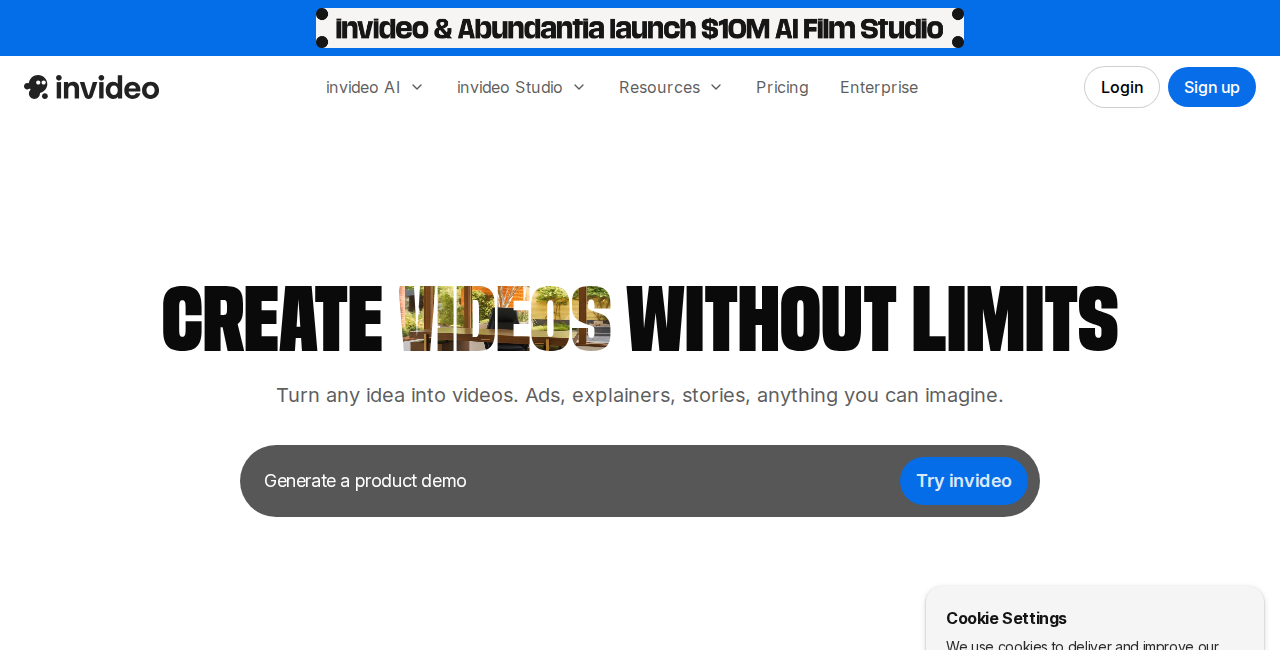The width and height of the screenshot is (1280, 650).
Task: Click the Try invideo button
Action: 963,481
